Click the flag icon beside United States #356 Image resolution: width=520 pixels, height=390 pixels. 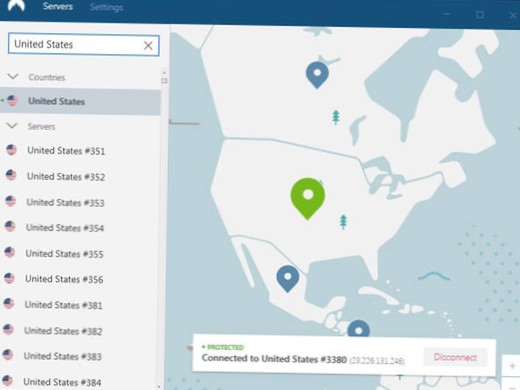[9, 278]
